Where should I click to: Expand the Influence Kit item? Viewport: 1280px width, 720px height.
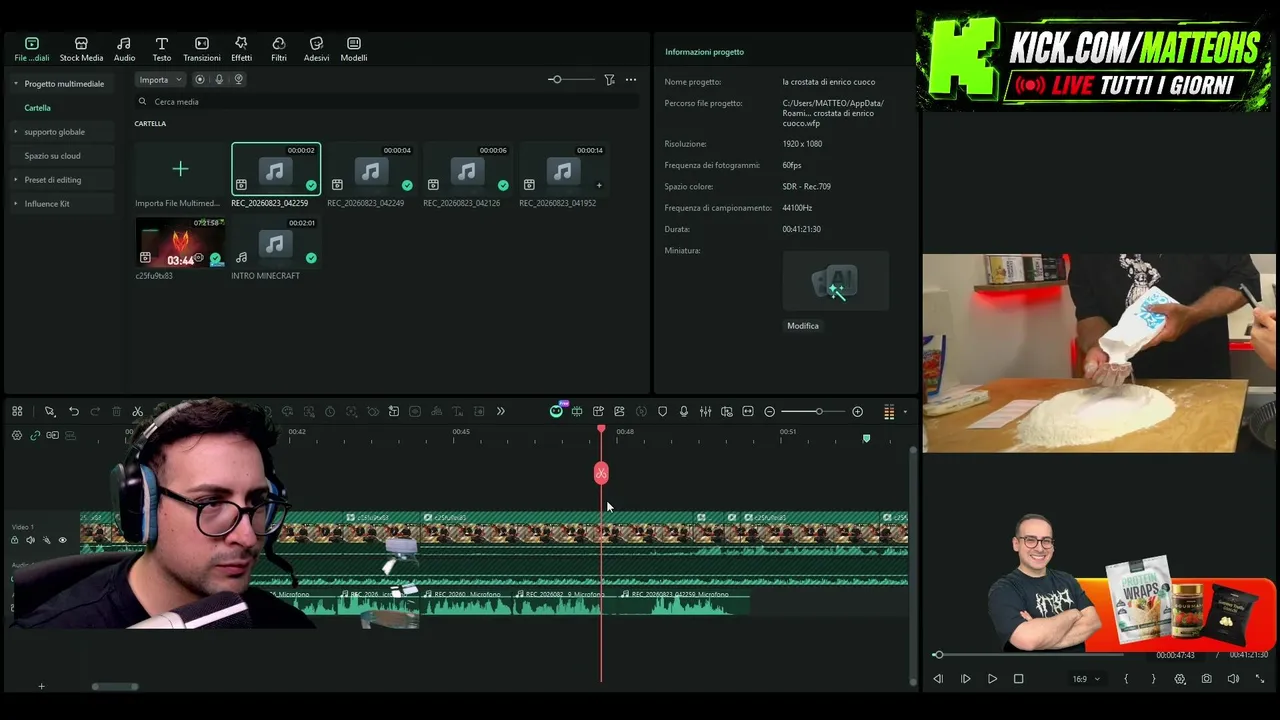(15, 204)
